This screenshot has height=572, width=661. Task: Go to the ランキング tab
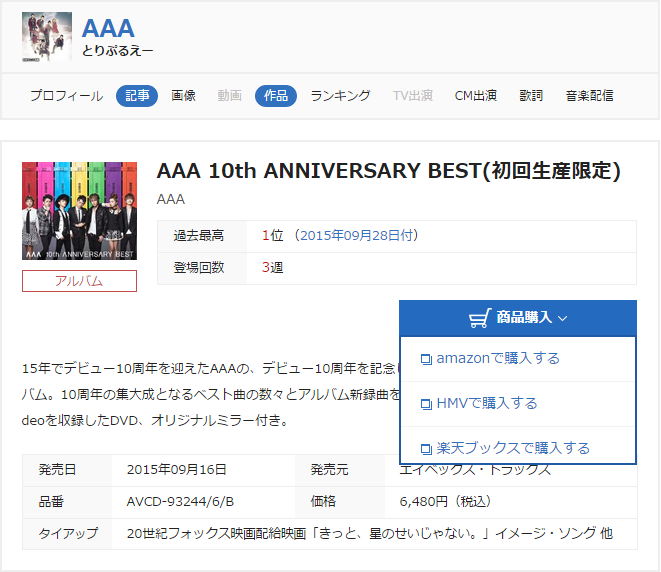point(340,96)
